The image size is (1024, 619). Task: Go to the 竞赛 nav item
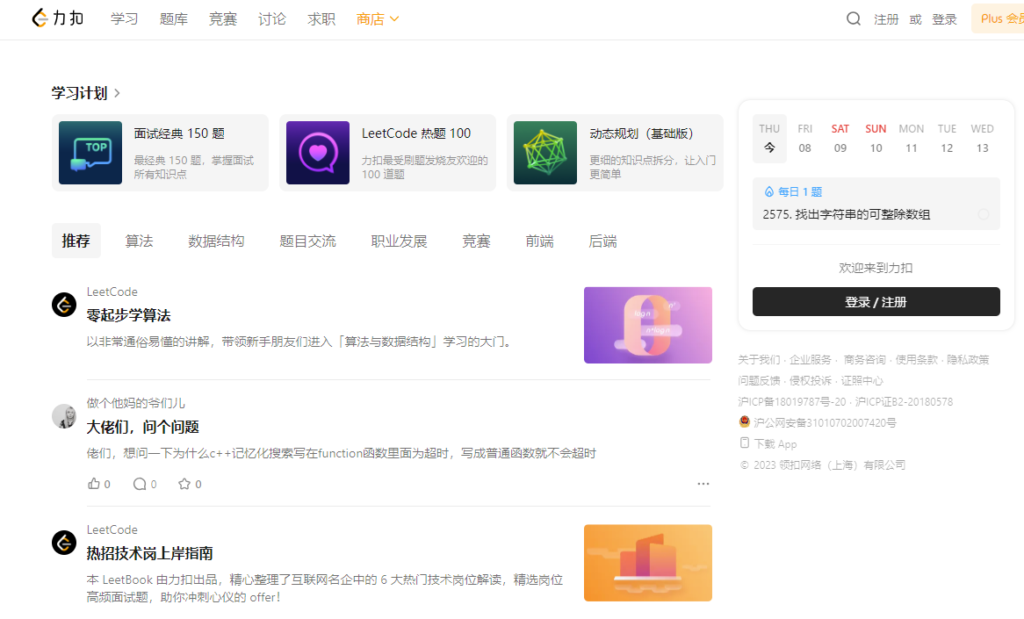pyautogui.click(x=223, y=19)
